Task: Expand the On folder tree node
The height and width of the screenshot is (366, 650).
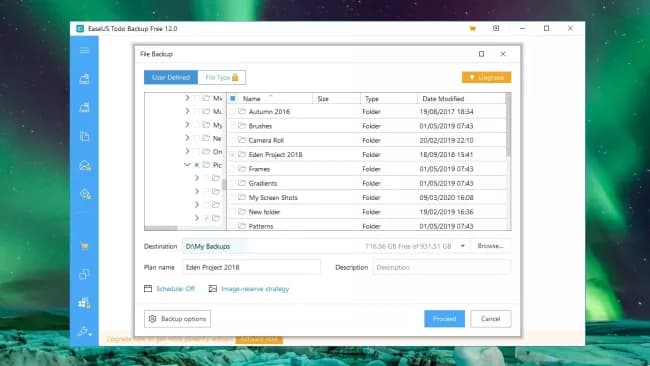Action: [x=187, y=151]
